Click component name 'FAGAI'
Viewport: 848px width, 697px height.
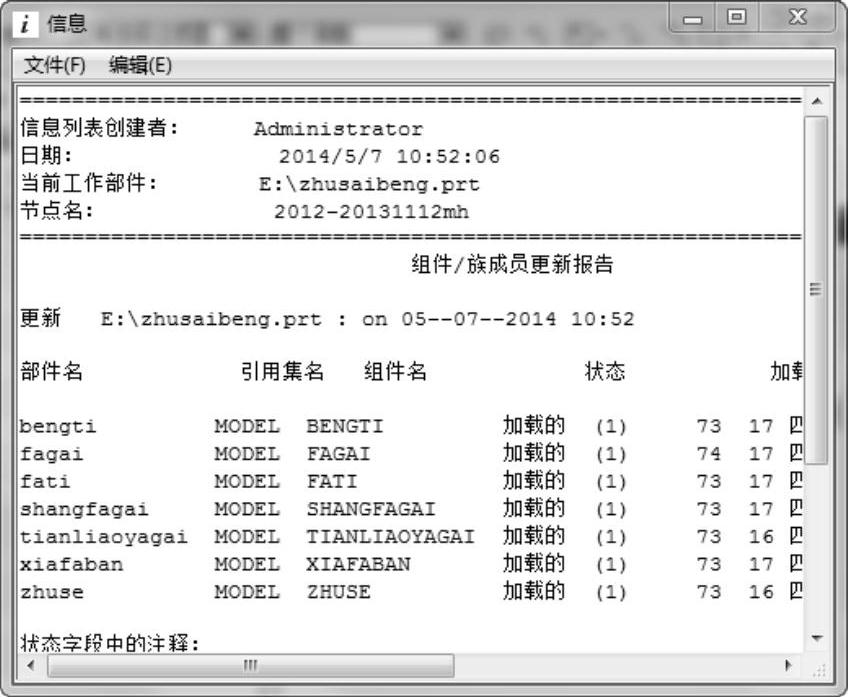click(x=339, y=454)
